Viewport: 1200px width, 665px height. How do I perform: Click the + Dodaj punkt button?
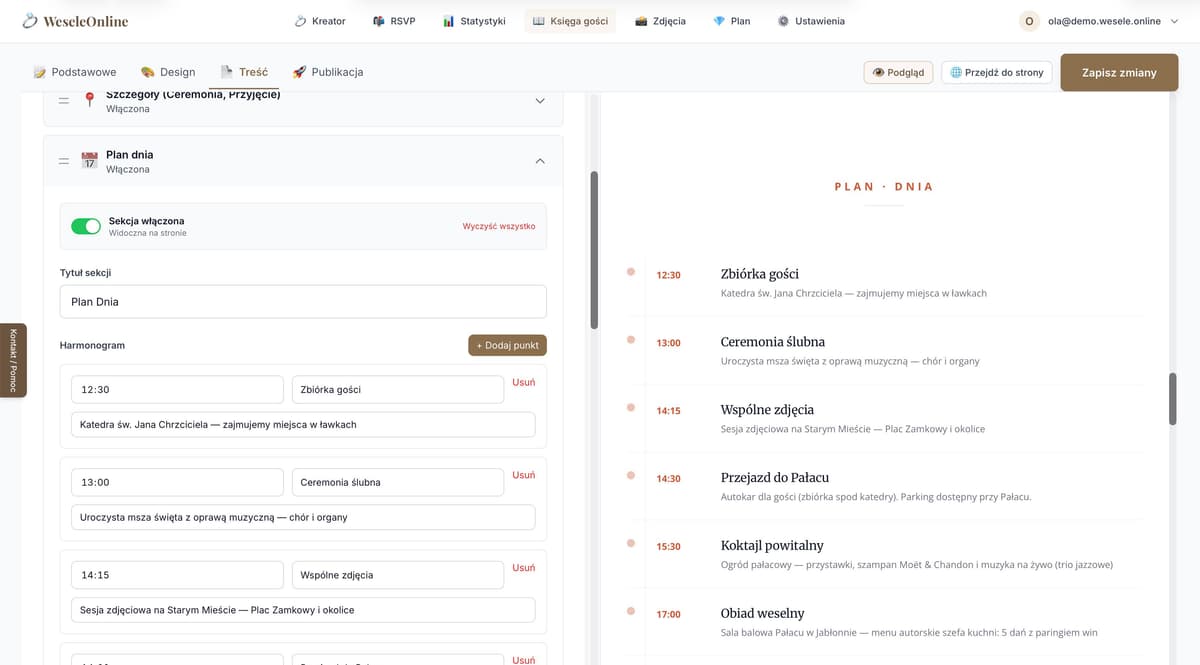[507, 345]
